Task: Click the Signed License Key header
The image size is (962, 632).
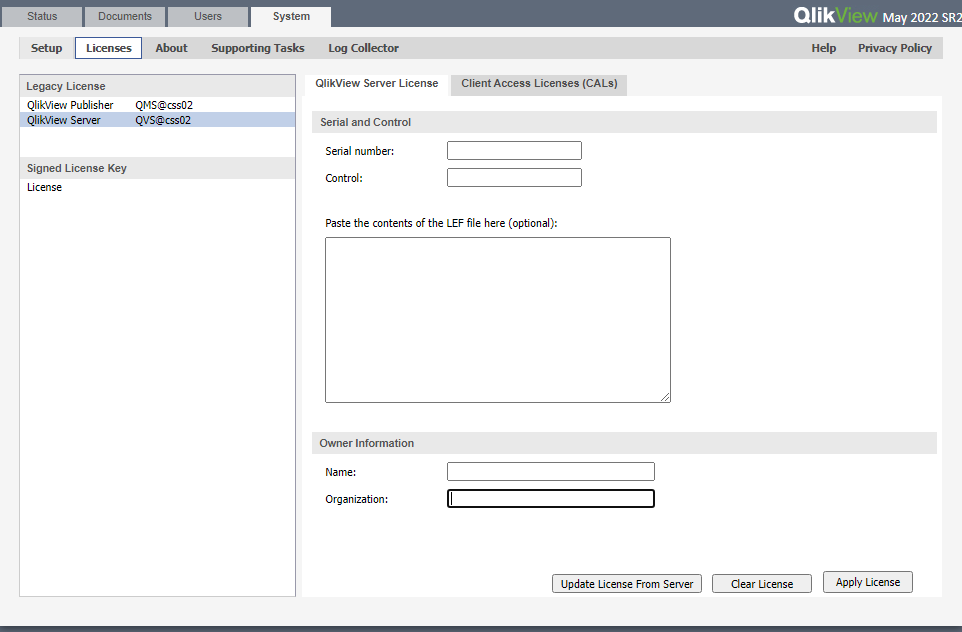Action: coord(158,168)
